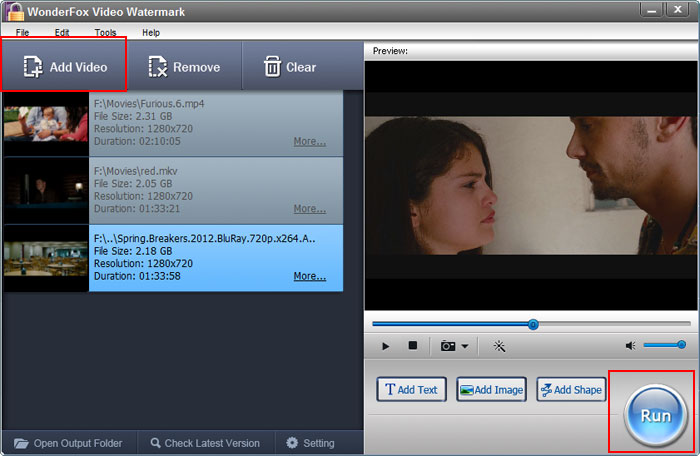Remove the selected video
The image size is (700, 456).
point(184,67)
